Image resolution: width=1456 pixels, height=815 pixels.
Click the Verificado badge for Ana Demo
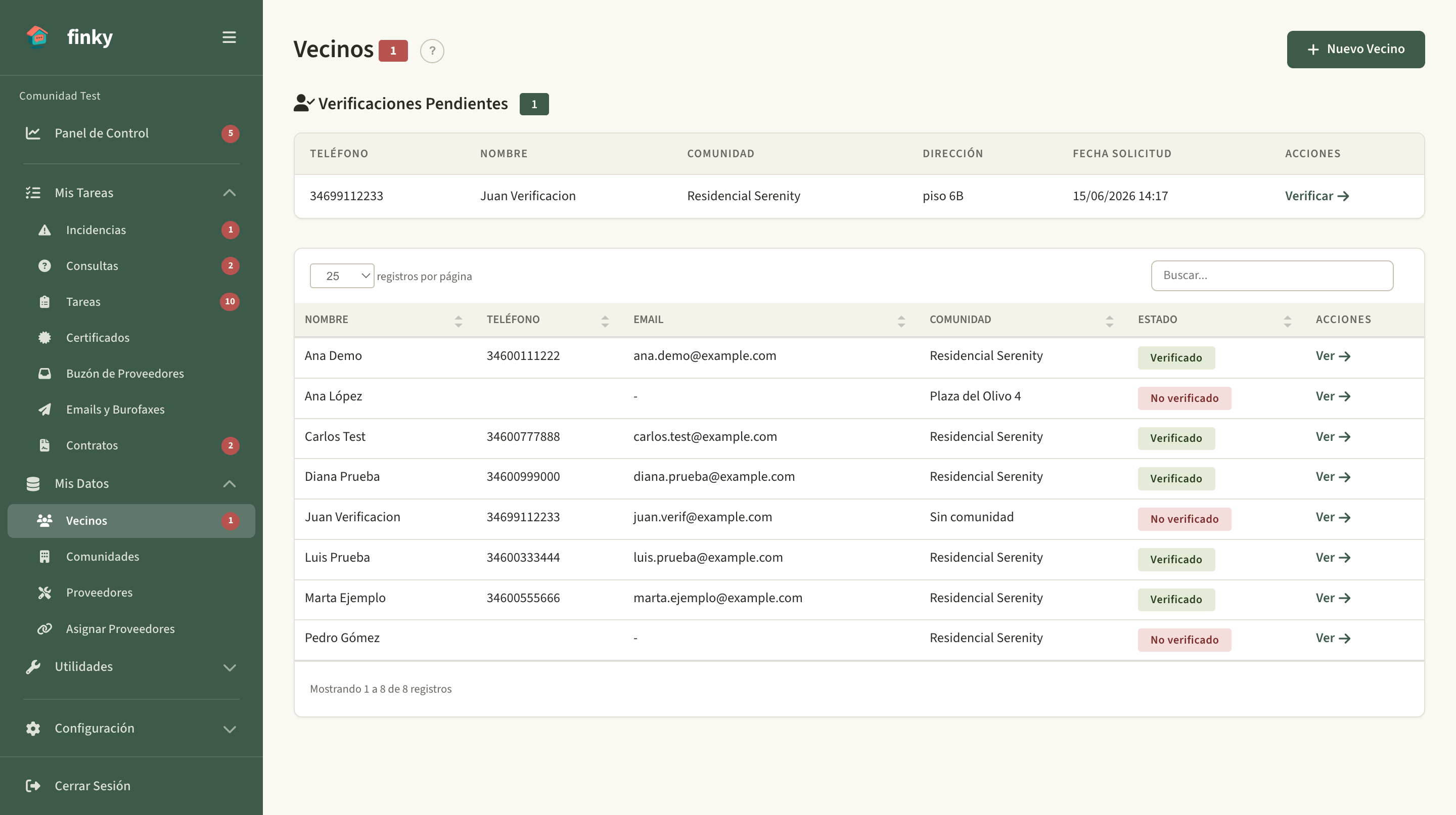click(1175, 358)
